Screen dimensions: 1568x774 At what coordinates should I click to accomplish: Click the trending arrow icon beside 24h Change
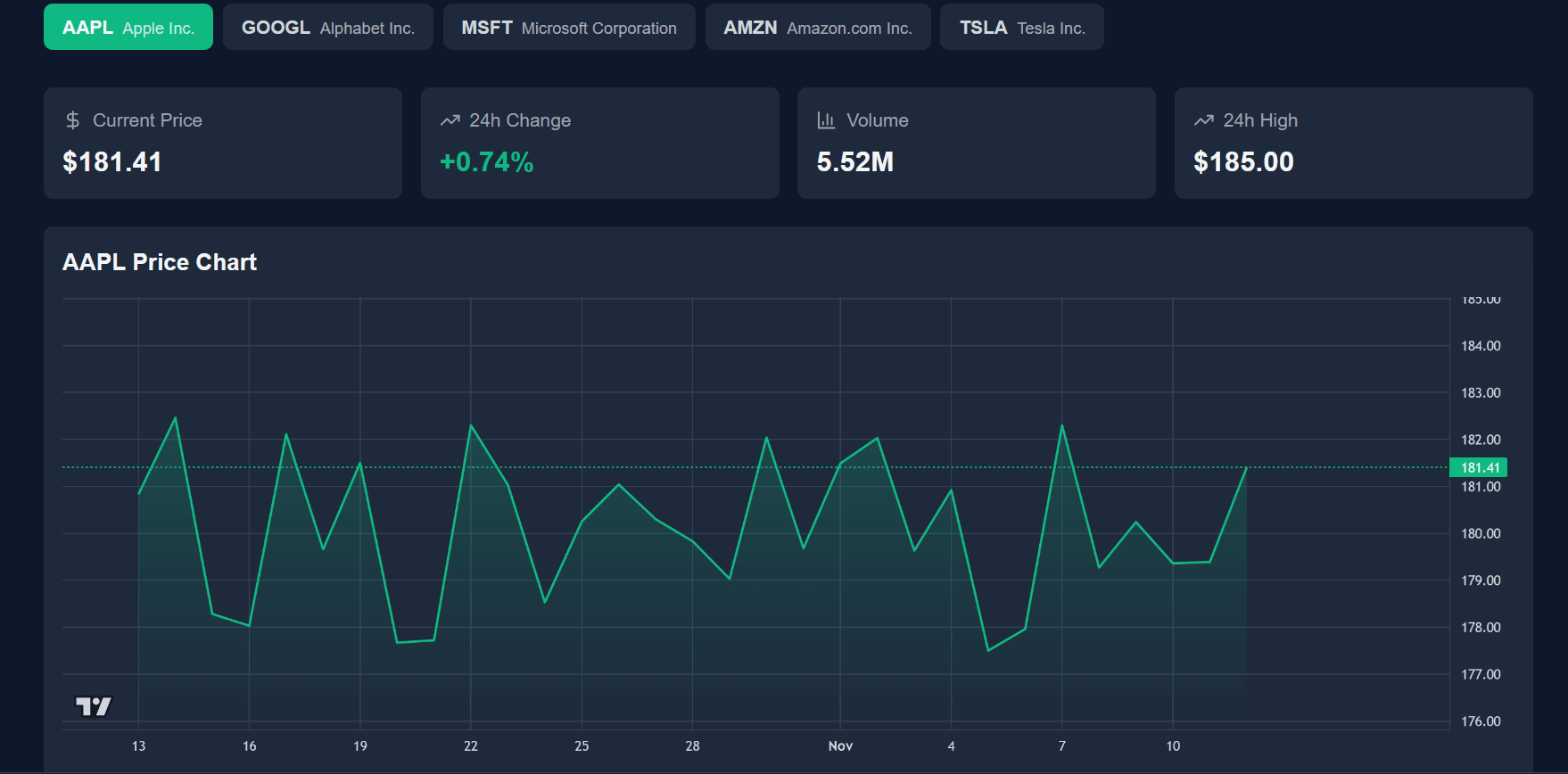(450, 120)
